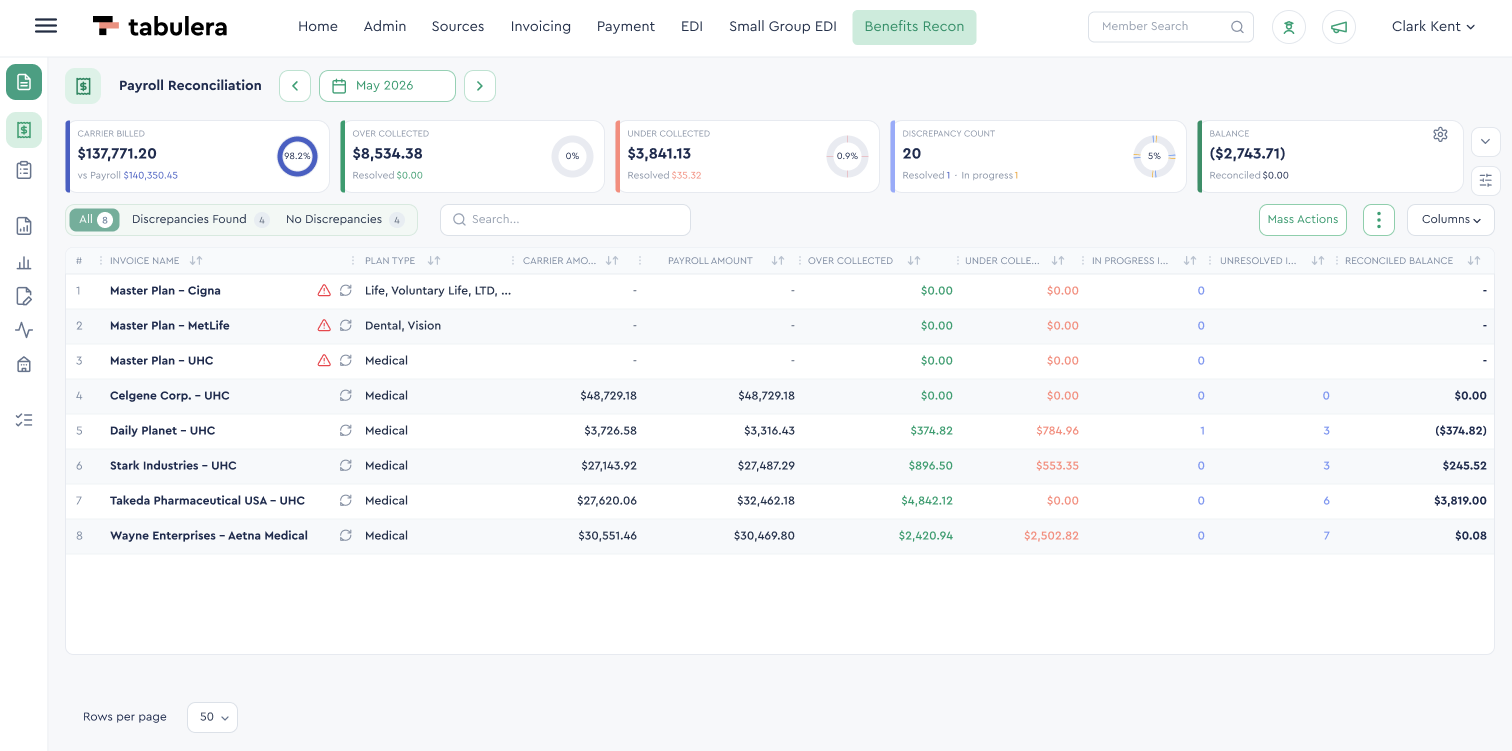Click the Member Search field
This screenshot has width=1512, height=751.
click(x=1171, y=27)
